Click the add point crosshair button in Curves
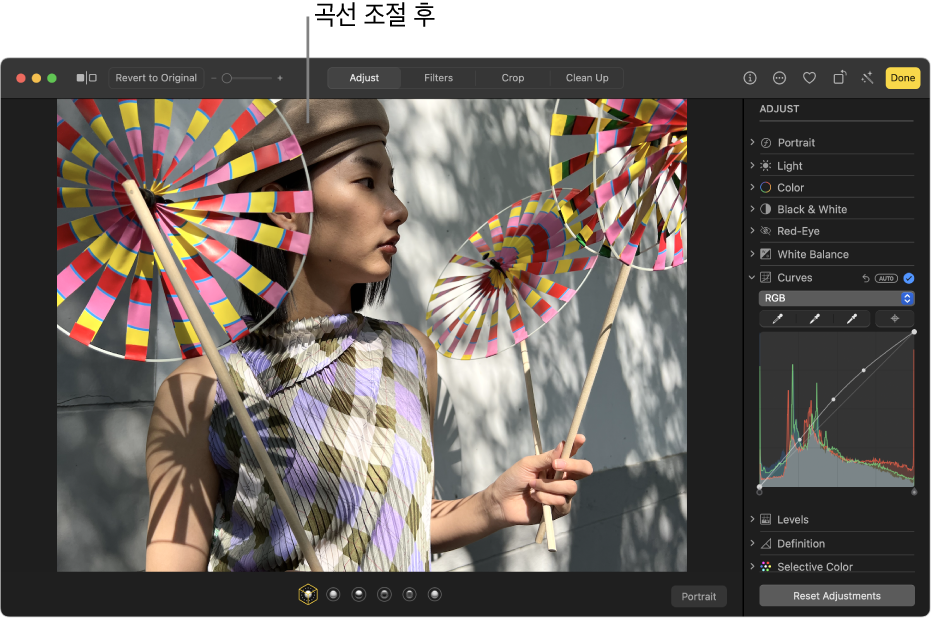931x620 pixels. (895, 319)
